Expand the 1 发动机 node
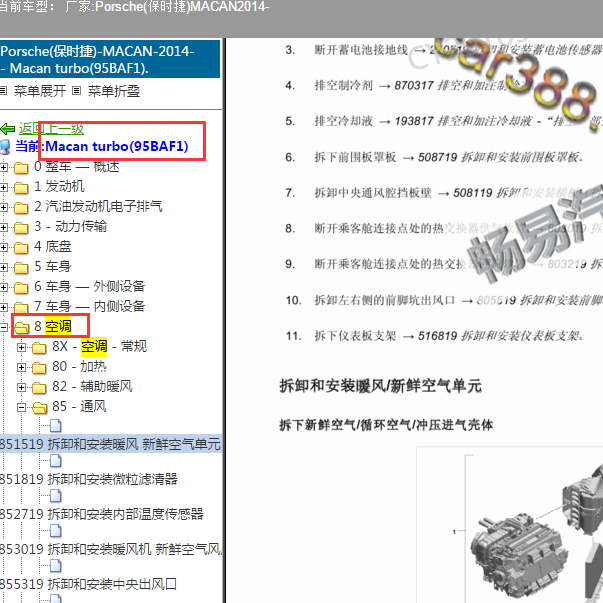This screenshot has width=603, height=603. [4, 187]
